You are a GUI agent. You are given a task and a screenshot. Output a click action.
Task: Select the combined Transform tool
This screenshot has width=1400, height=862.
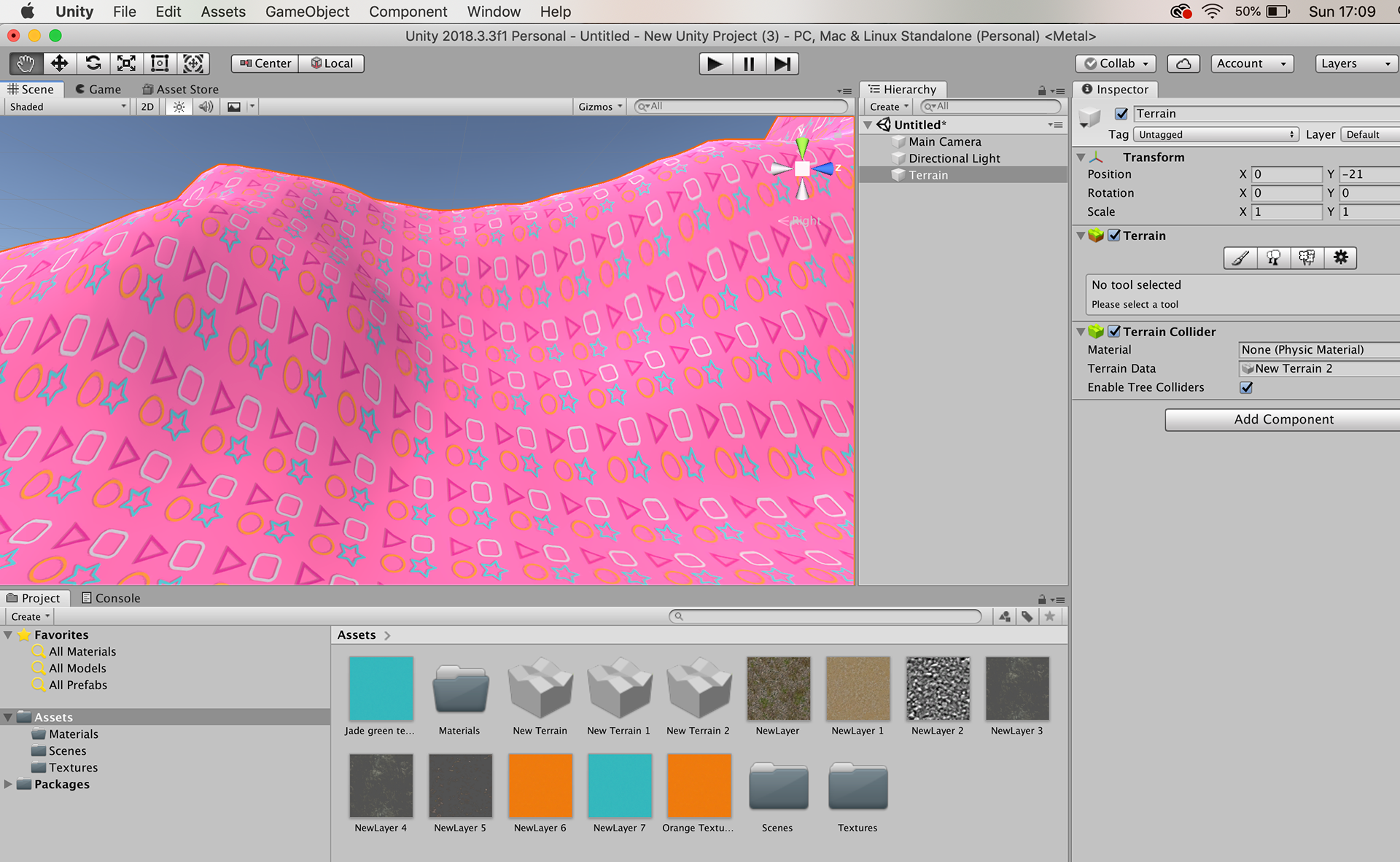pyautogui.click(x=193, y=63)
